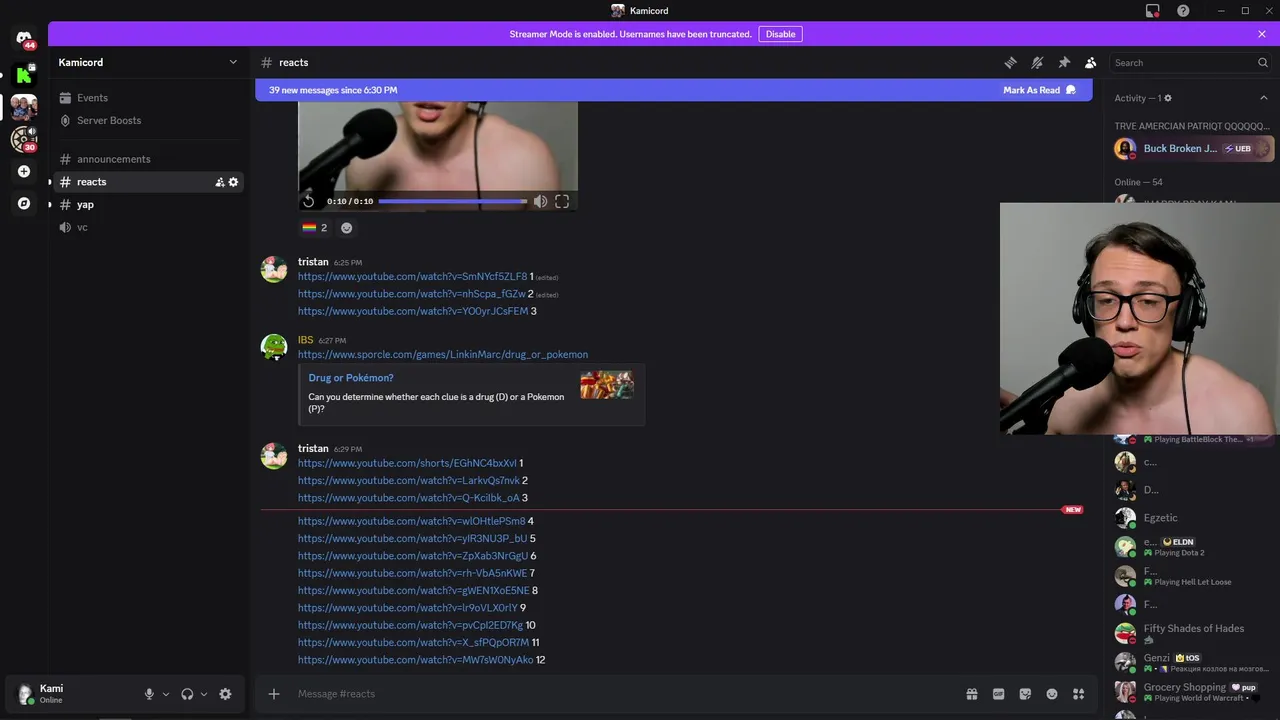Viewport: 1280px width, 720px height.
Task: Show pinned messages via pin icon
Action: click(1064, 62)
